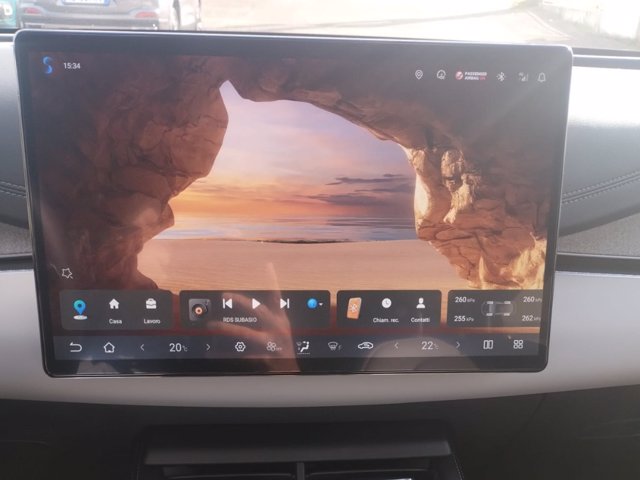This screenshot has height=480, width=640.
Task: Open climate fan settings icon
Action: click(272, 346)
